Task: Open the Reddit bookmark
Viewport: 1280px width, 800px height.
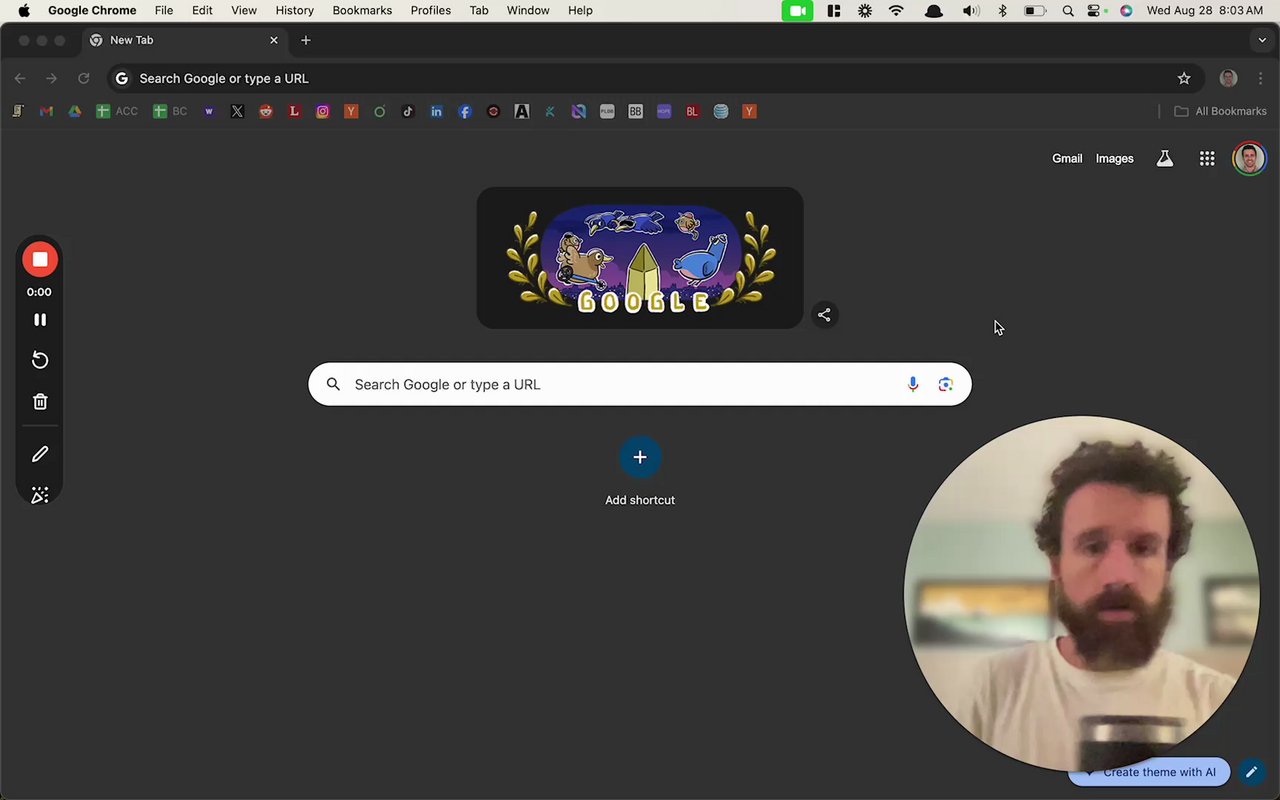Action: (x=266, y=112)
